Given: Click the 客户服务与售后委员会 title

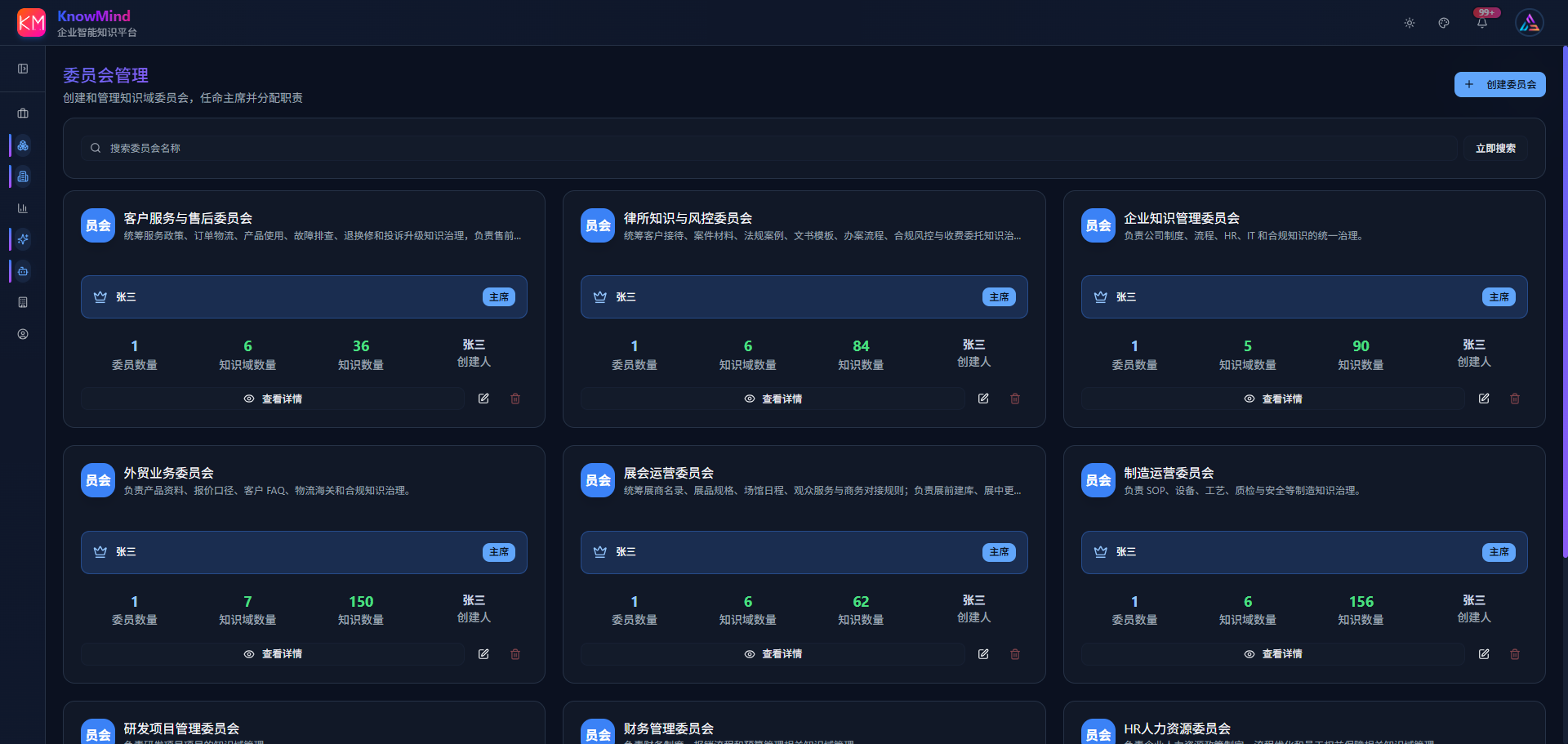Looking at the screenshot, I should [x=188, y=218].
